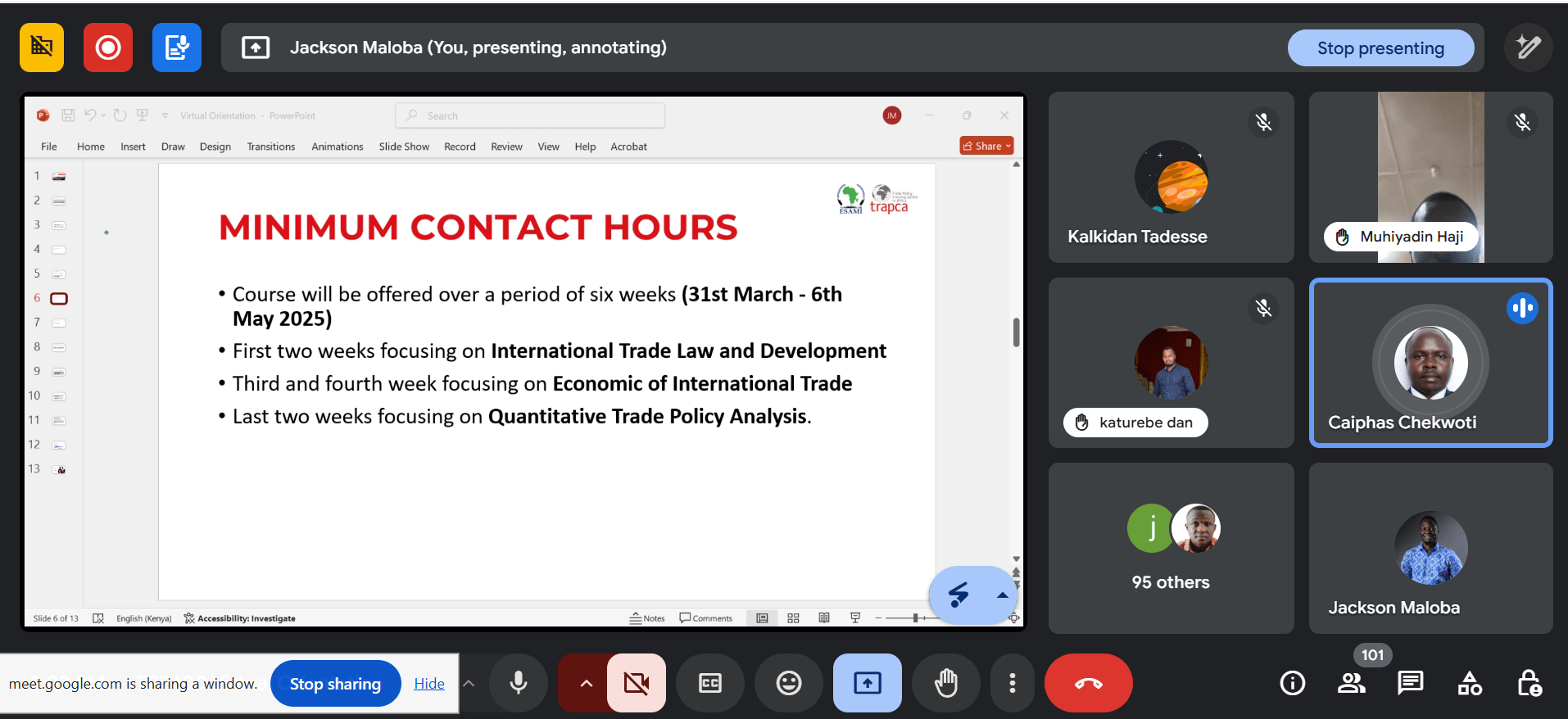Click the Hide link in sharing bar
Screen dimensions: 1568x719
click(428, 684)
